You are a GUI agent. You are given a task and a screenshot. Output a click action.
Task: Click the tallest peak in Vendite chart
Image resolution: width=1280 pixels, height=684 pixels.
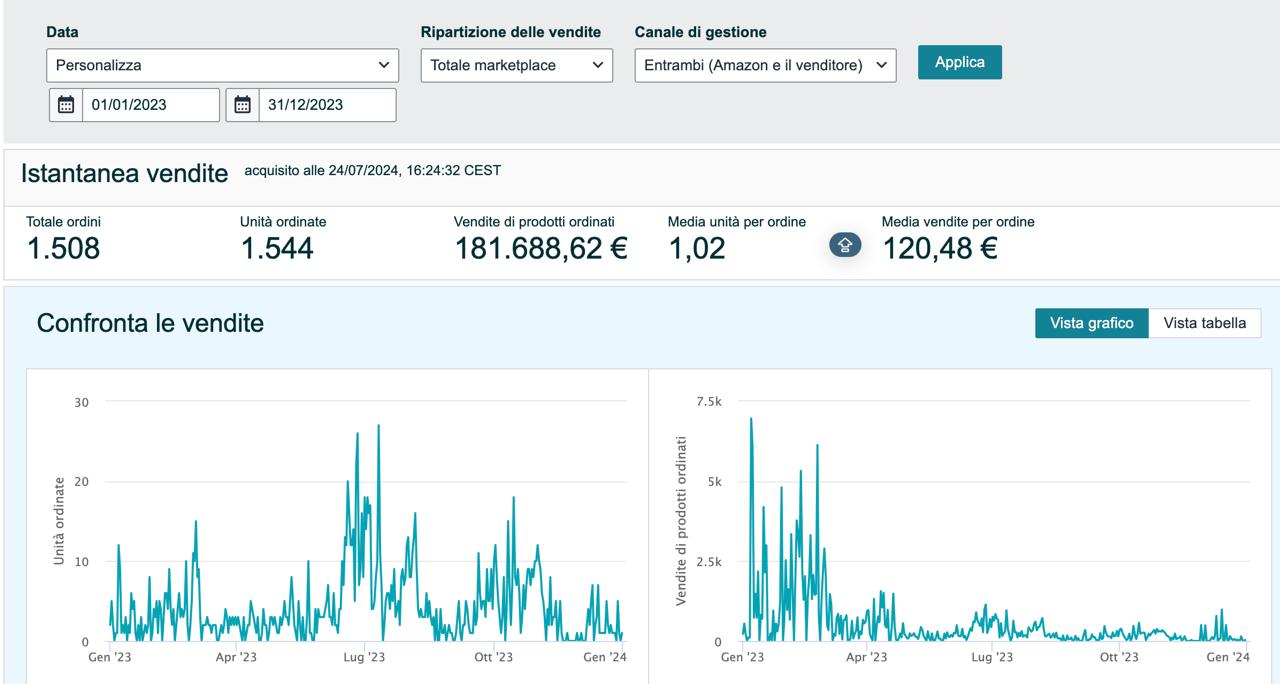tap(751, 419)
